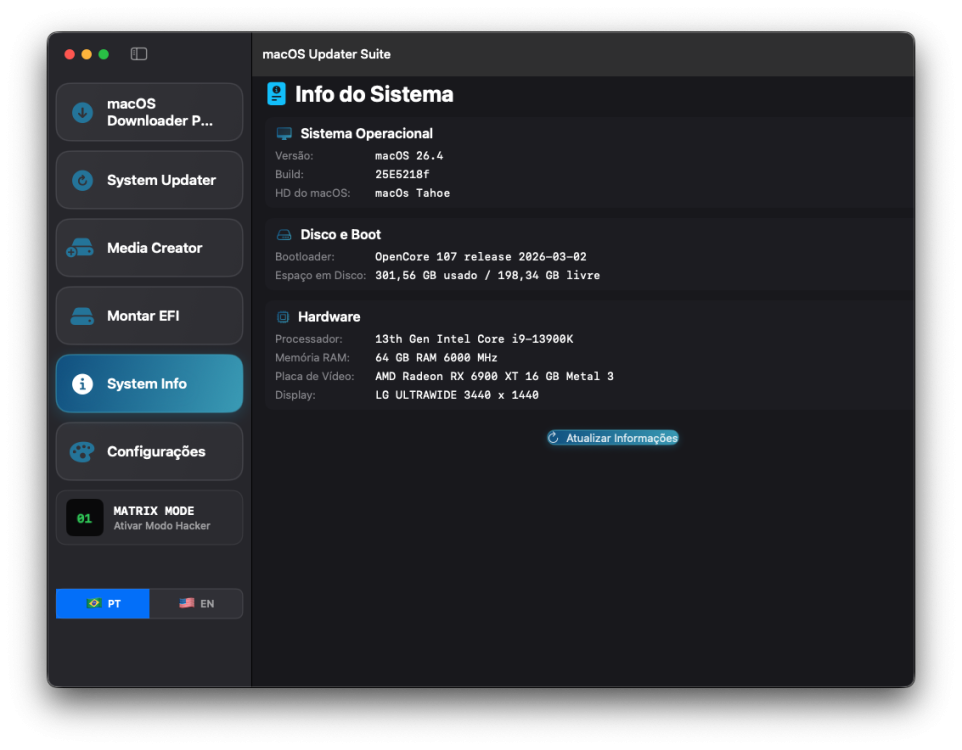Click the monitor icon beside Sistema Operacional
Image resolution: width=962 pixels, height=750 pixels.
[x=284, y=133]
